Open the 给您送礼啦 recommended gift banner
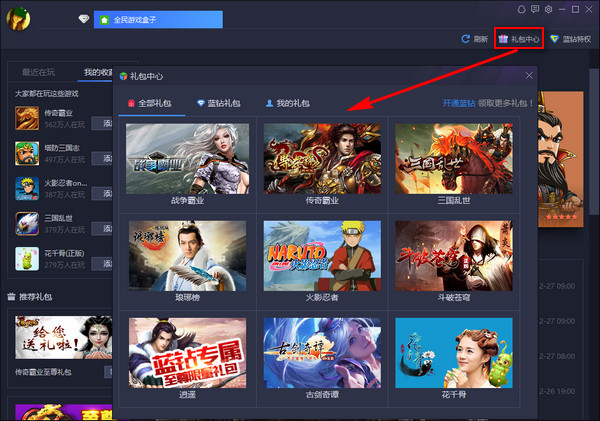This screenshot has width=600, height=421. pos(64,337)
